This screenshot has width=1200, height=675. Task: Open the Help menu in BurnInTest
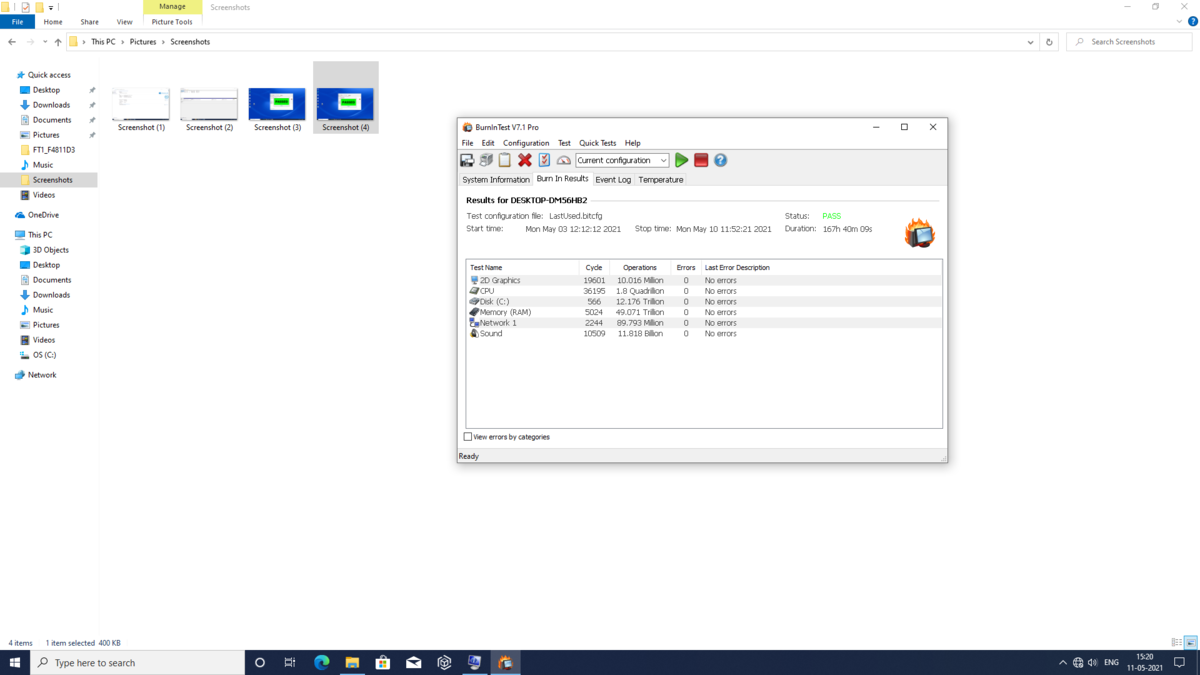(x=632, y=143)
